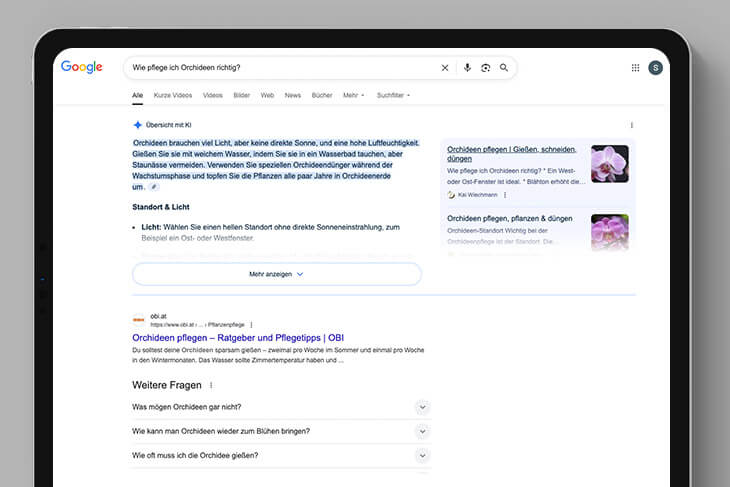Open Google Lens image search icon
The image size is (730, 487).
click(485, 68)
